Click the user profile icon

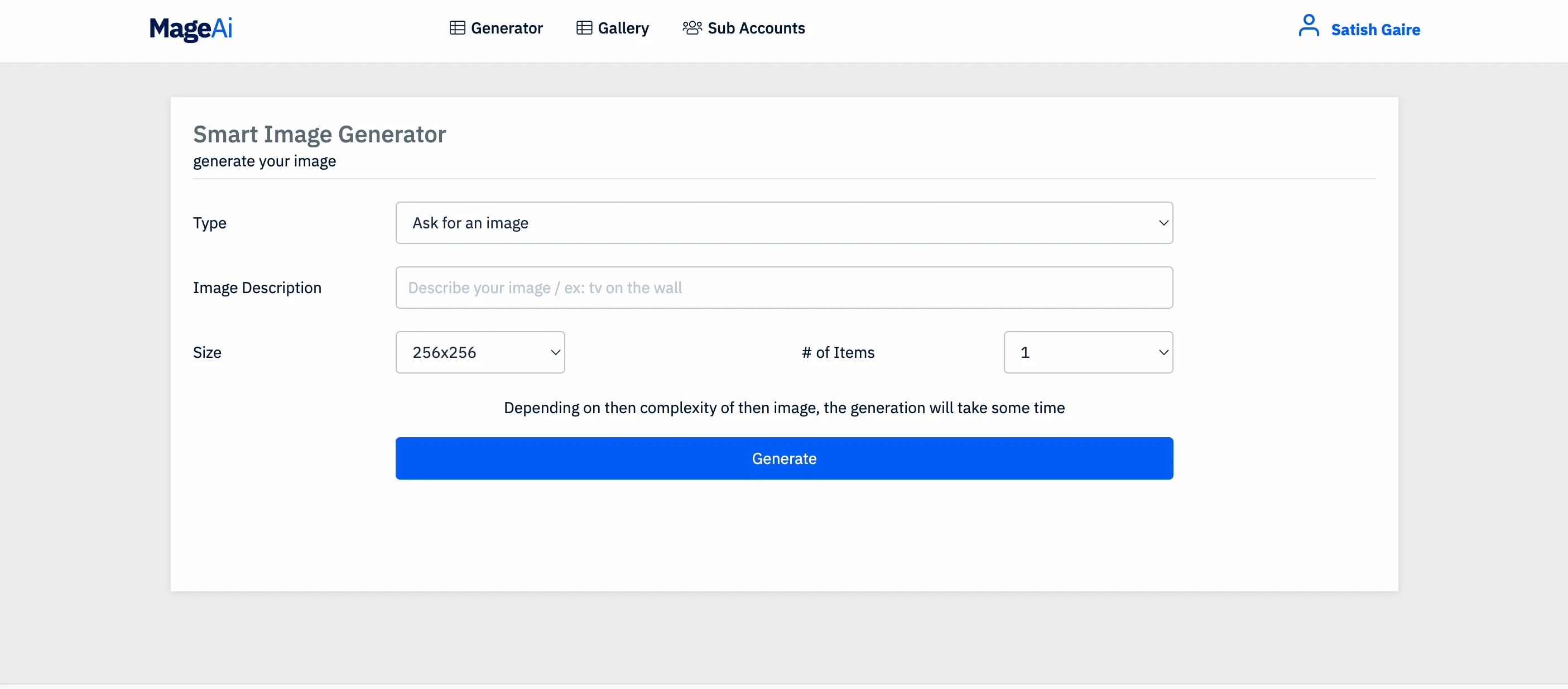point(1308,27)
